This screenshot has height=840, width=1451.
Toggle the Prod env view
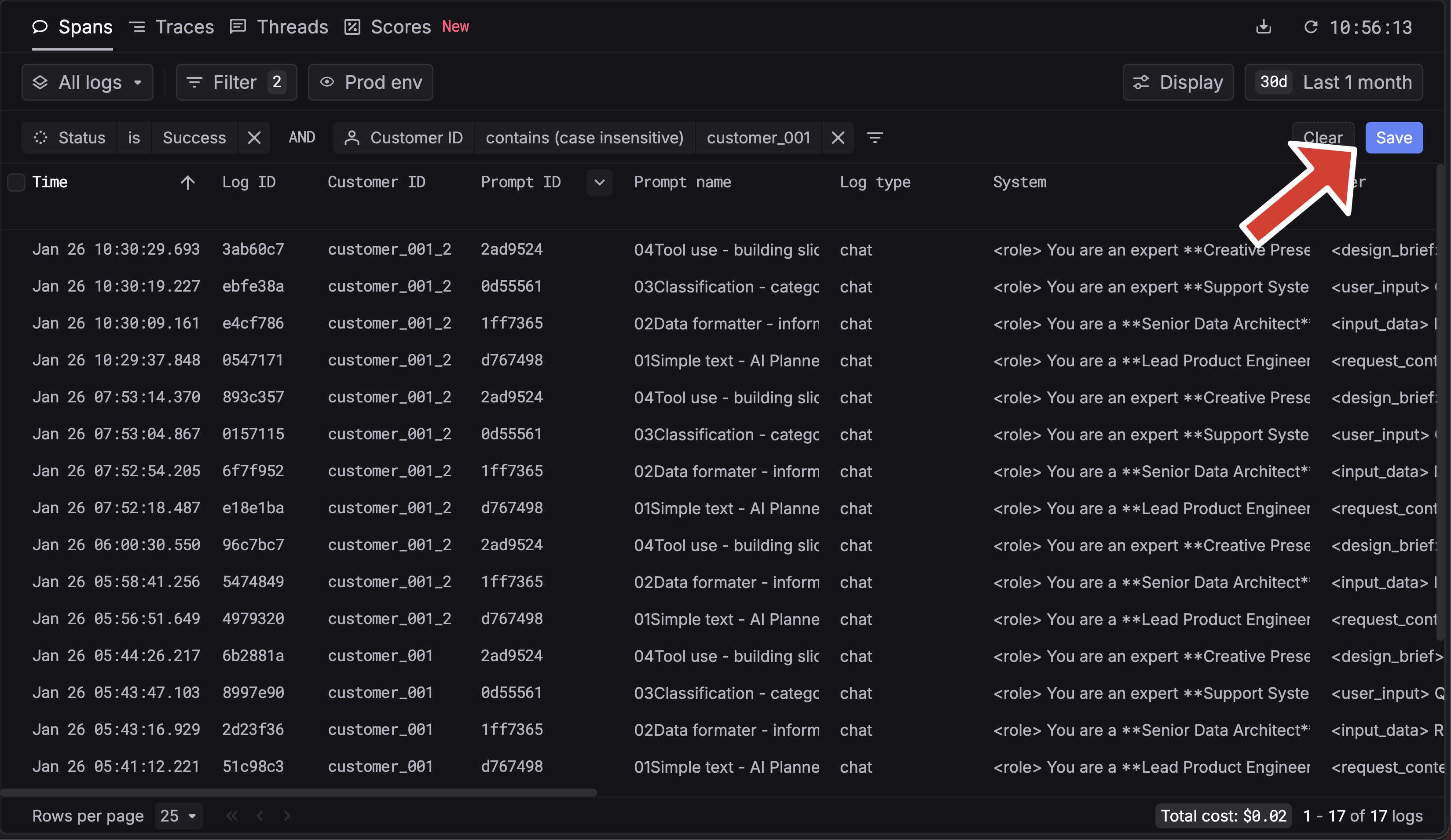click(x=370, y=82)
